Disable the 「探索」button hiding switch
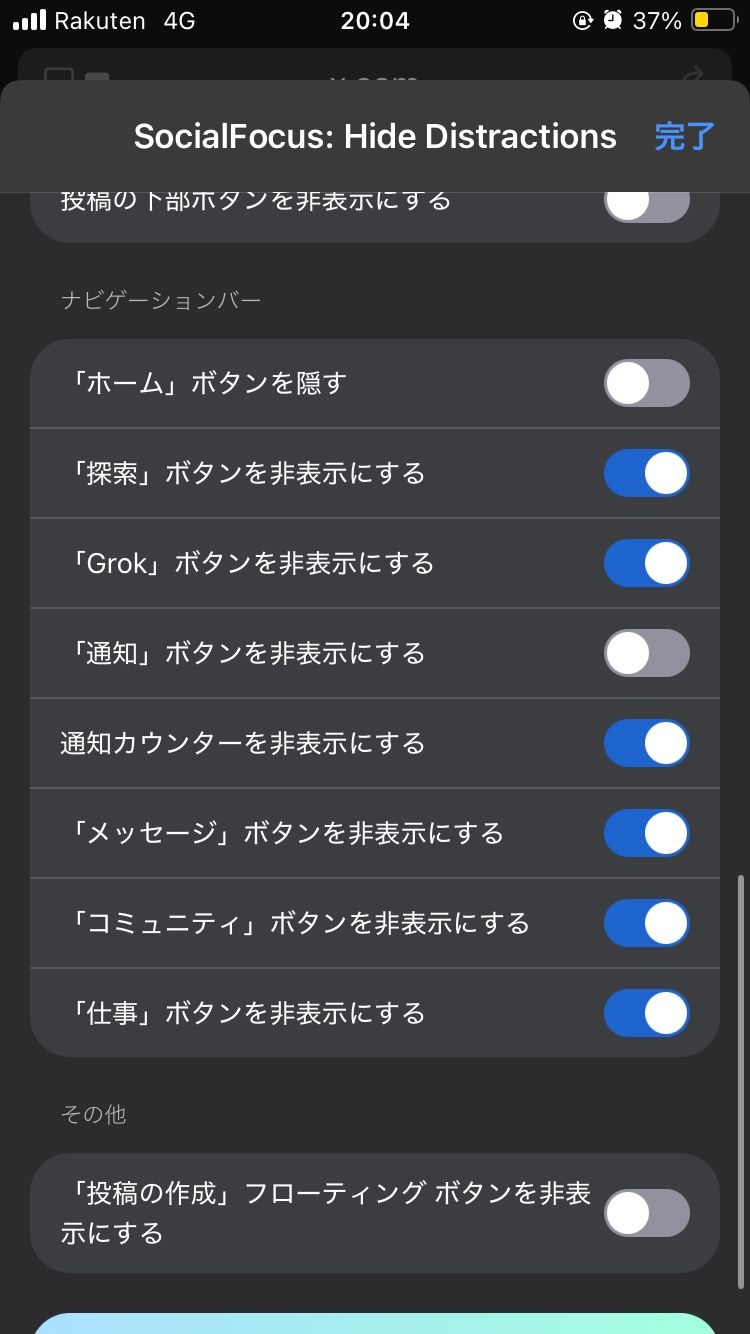The image size is (750, 1334). 646,473
